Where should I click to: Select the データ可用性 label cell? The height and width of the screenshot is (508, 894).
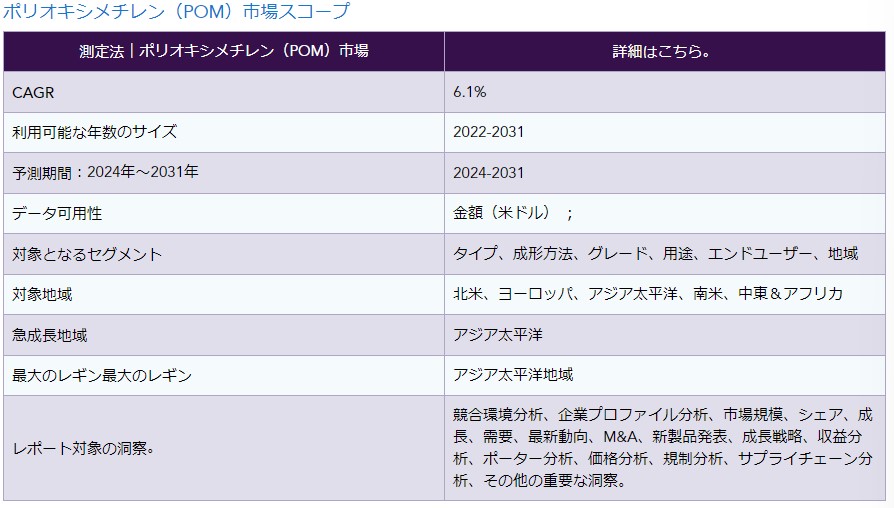click(57, 214)
